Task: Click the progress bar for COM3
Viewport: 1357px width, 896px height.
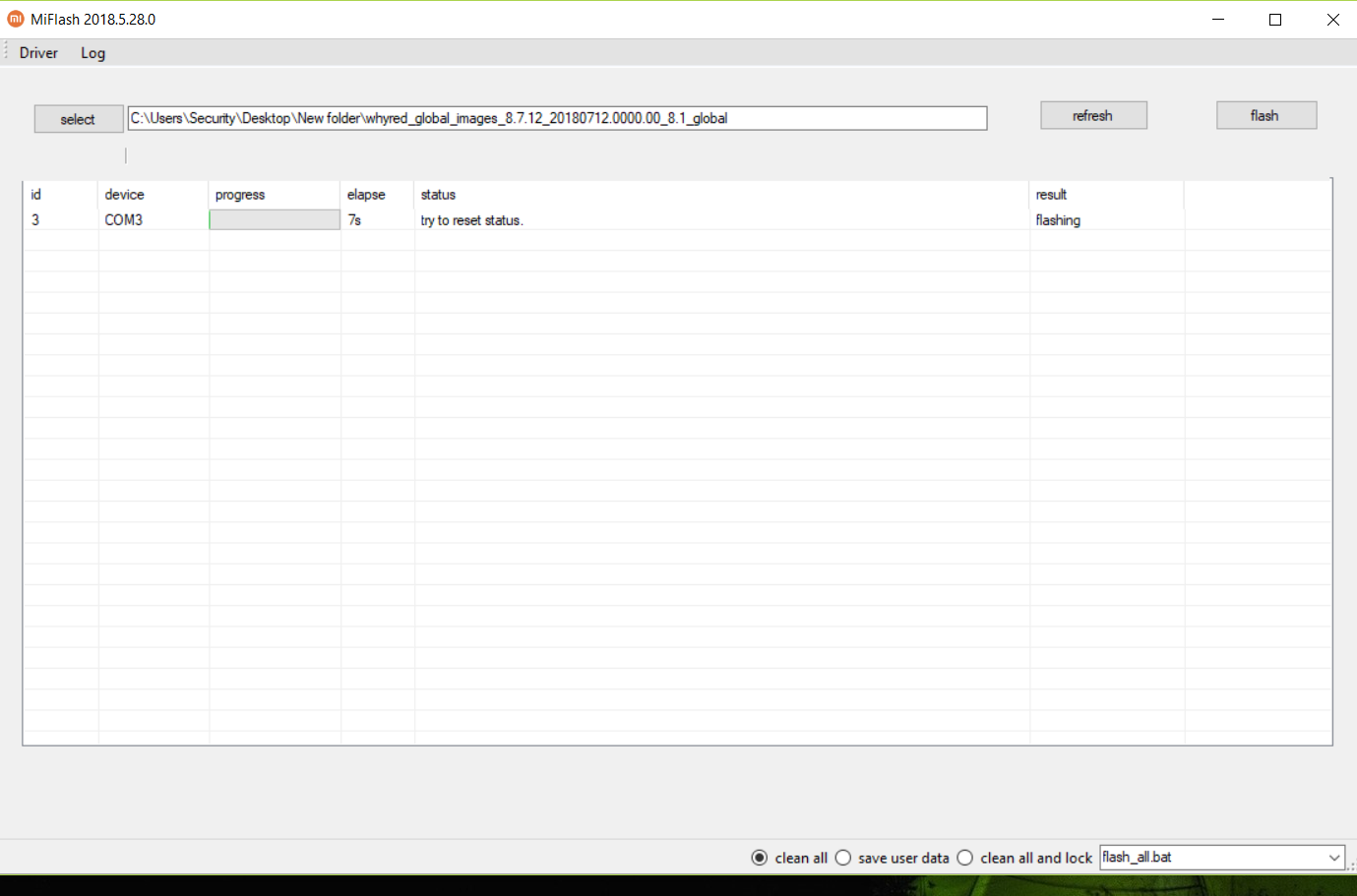Action: click(x=275, y=220)
